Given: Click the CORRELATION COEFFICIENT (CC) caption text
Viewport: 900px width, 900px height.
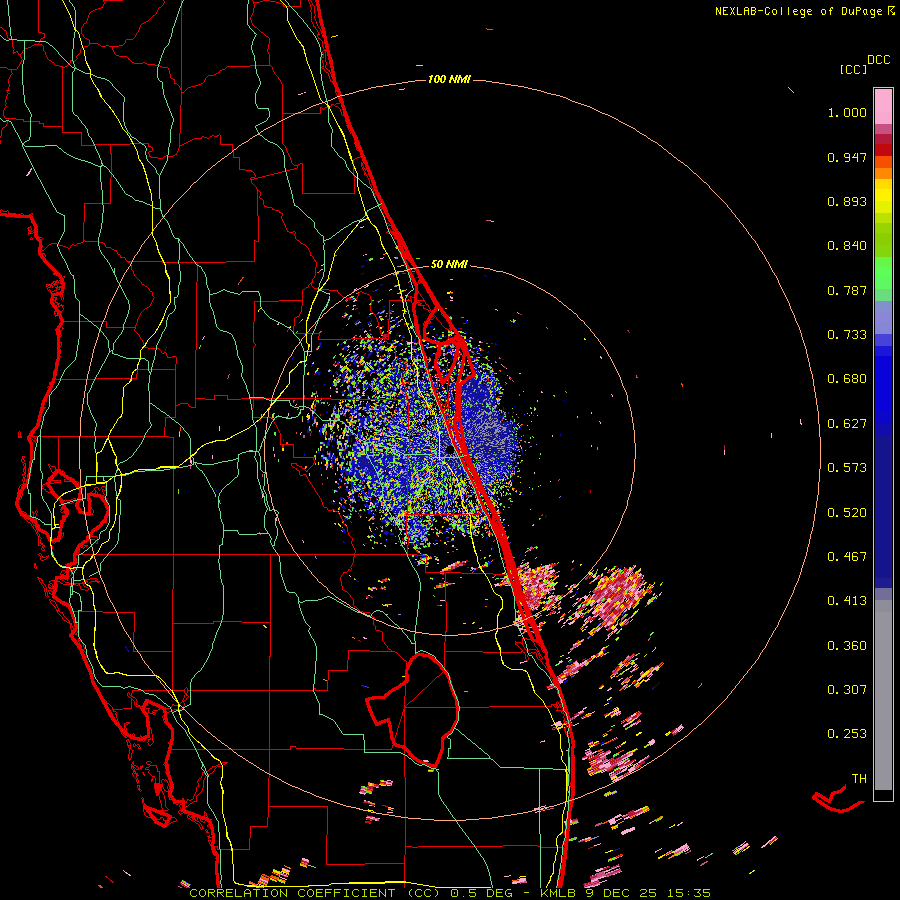Looking at the screenshot, I should click(x=314, y=893).
